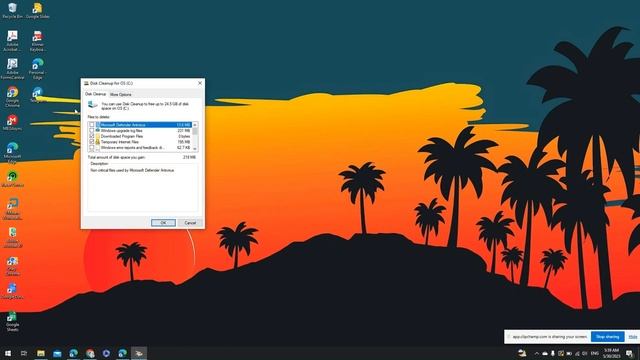Open the Adobe FormsCentral desktop icon
Screen dimensions: 640x360
pyautogui.click(x=12, y=69)
